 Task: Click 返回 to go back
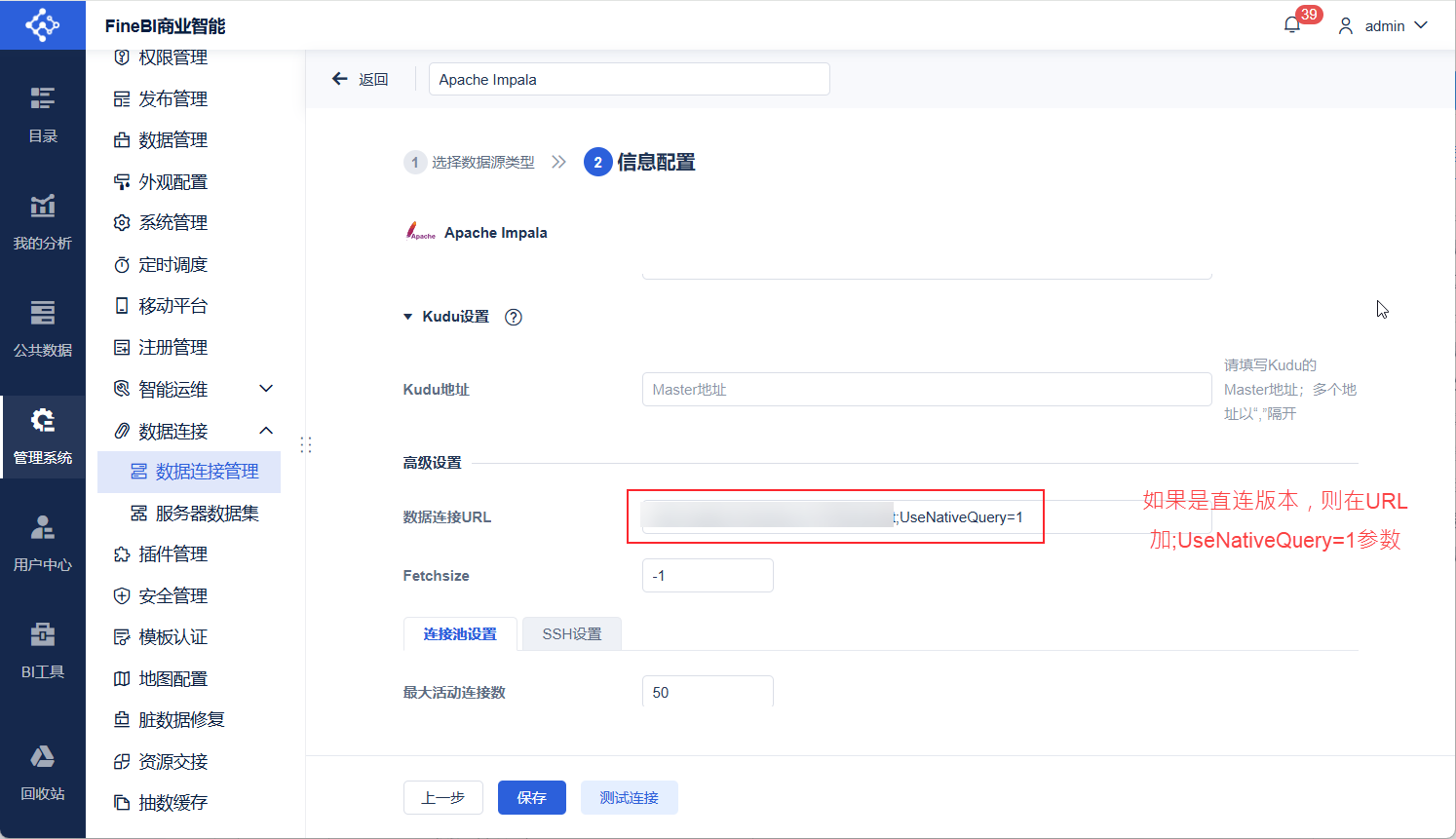(x=373, y=80)
